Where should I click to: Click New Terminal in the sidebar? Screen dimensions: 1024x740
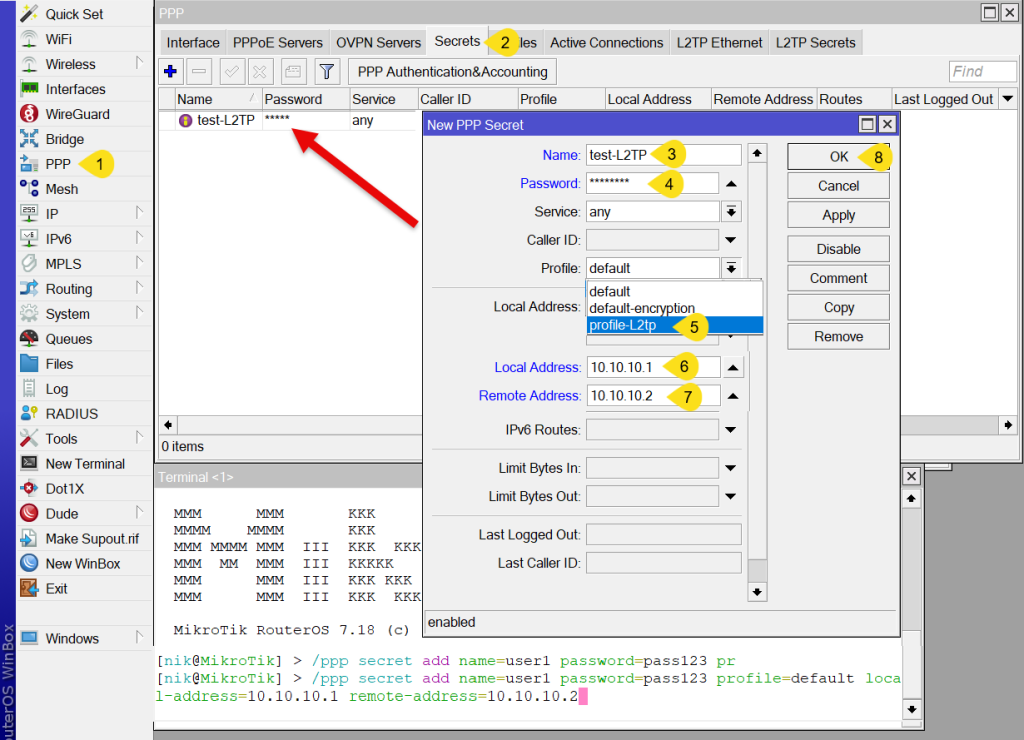coord(85,464)
